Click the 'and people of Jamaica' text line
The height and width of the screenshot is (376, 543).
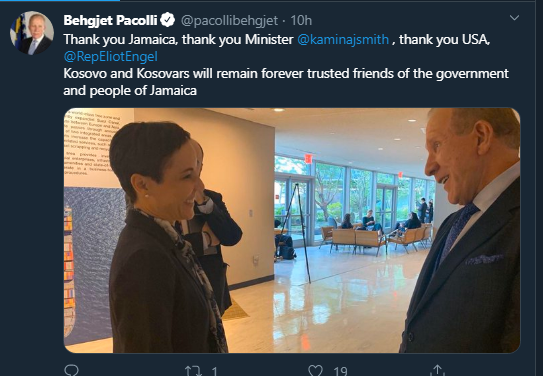point(130,91)
